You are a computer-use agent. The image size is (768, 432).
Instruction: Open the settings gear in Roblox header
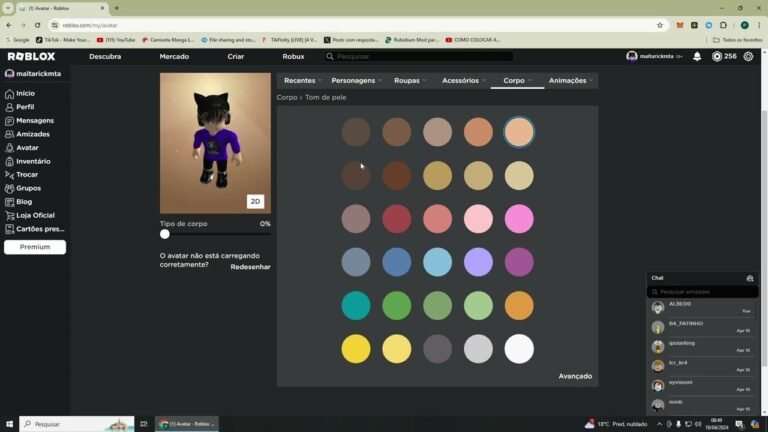pos(748,56)
